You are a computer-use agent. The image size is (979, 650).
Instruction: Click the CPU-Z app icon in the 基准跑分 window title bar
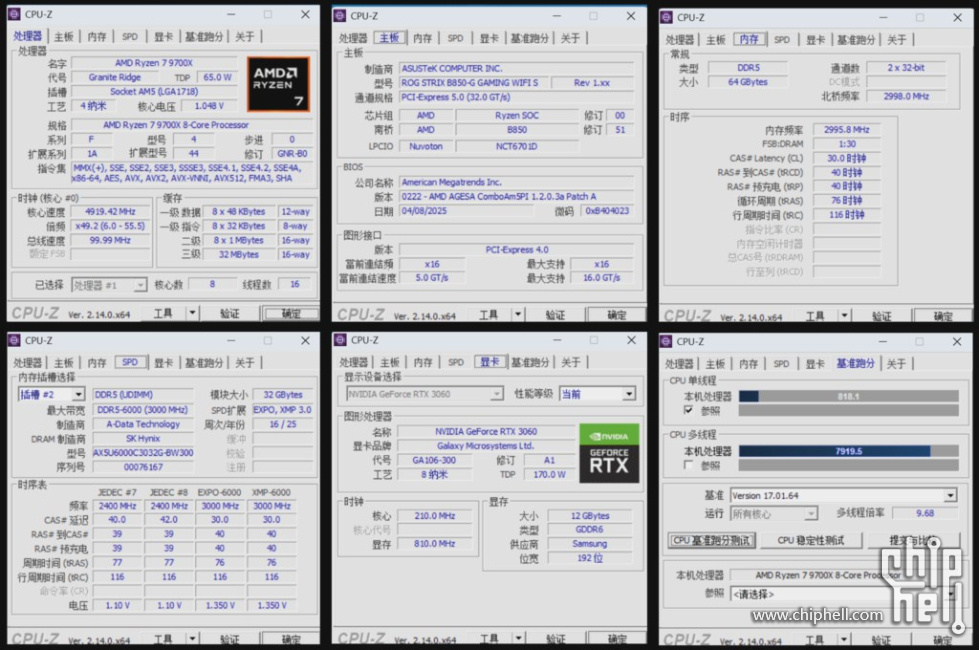point(666,341)
